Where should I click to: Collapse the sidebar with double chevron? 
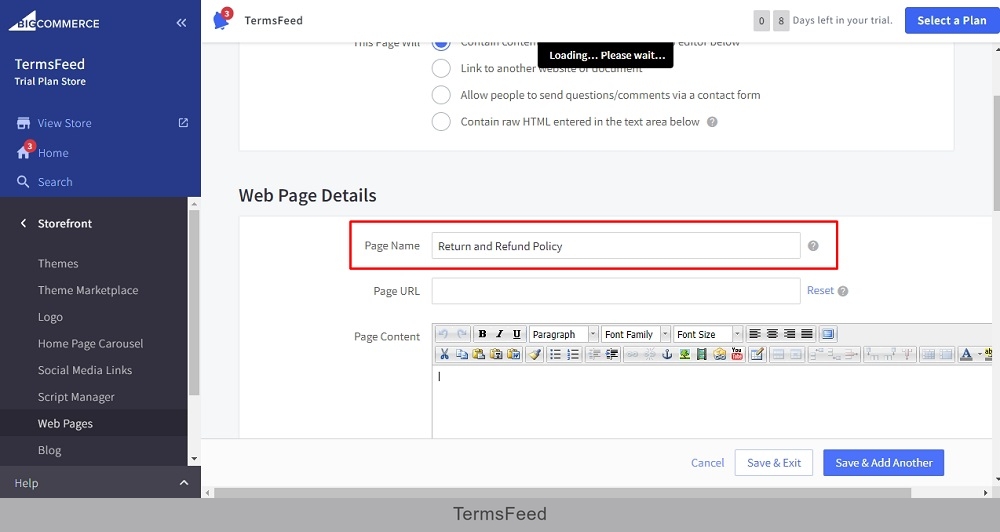(x=181, y=23)
